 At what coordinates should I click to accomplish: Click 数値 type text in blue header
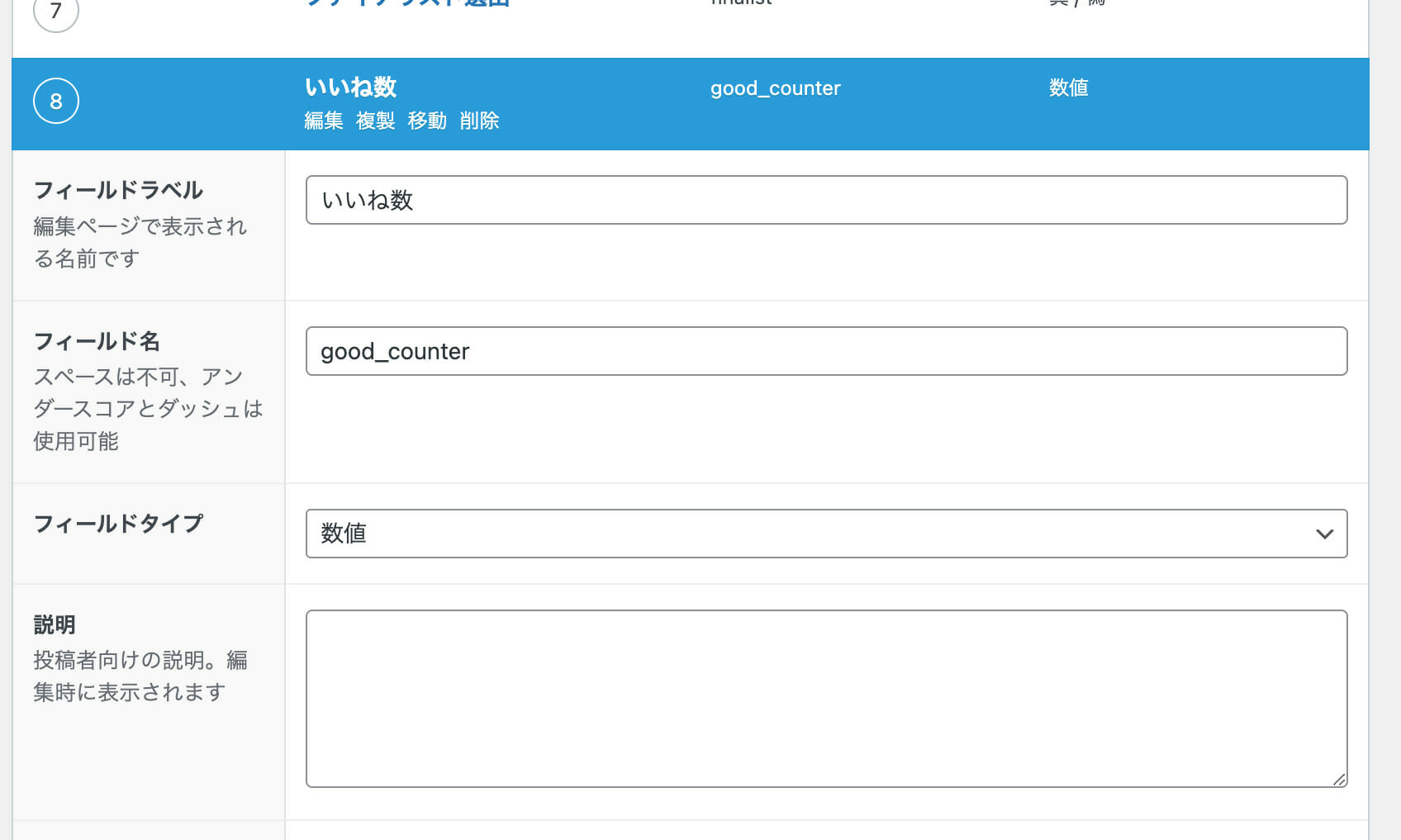point(1068,88)
